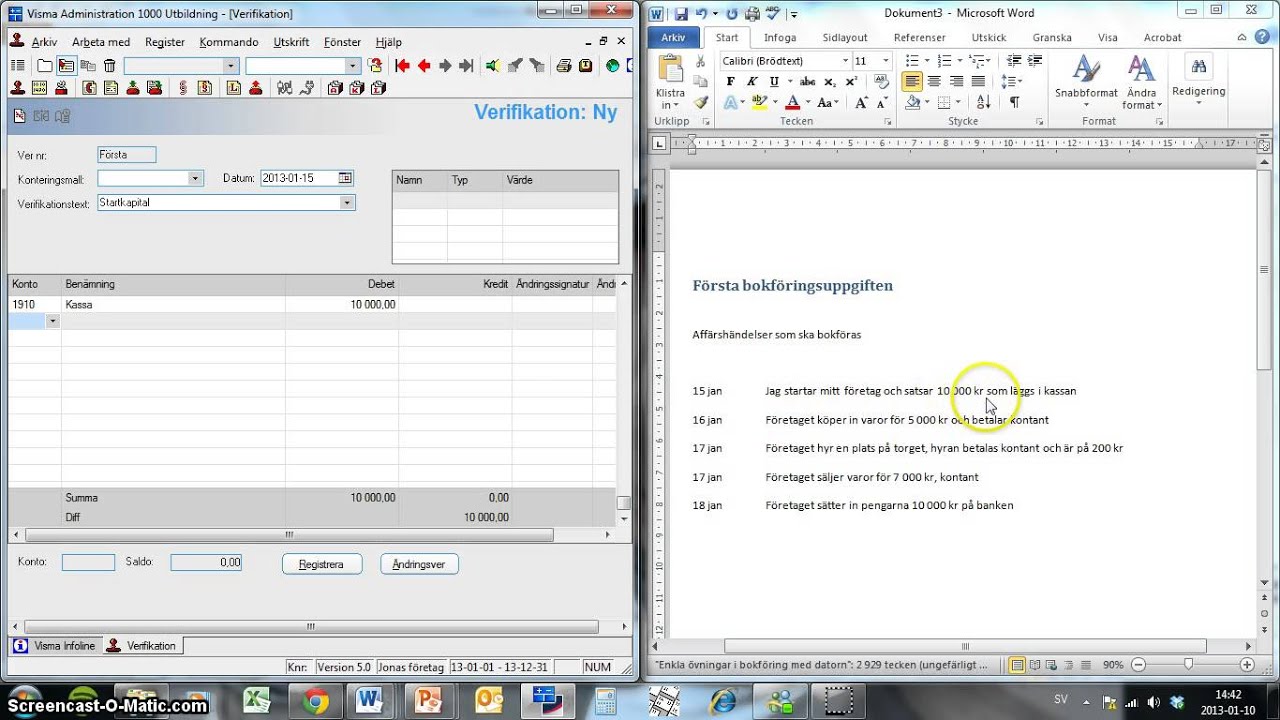Apply bold formatting in Word
The width and height of the screenshot is (1280, 720).
730,82
